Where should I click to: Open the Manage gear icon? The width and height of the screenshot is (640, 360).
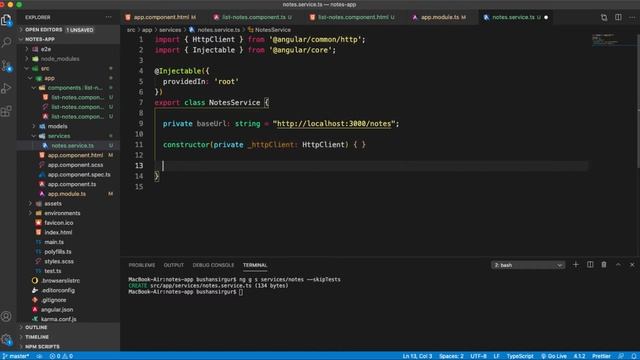pyautogui.click(x=6, y=339)
